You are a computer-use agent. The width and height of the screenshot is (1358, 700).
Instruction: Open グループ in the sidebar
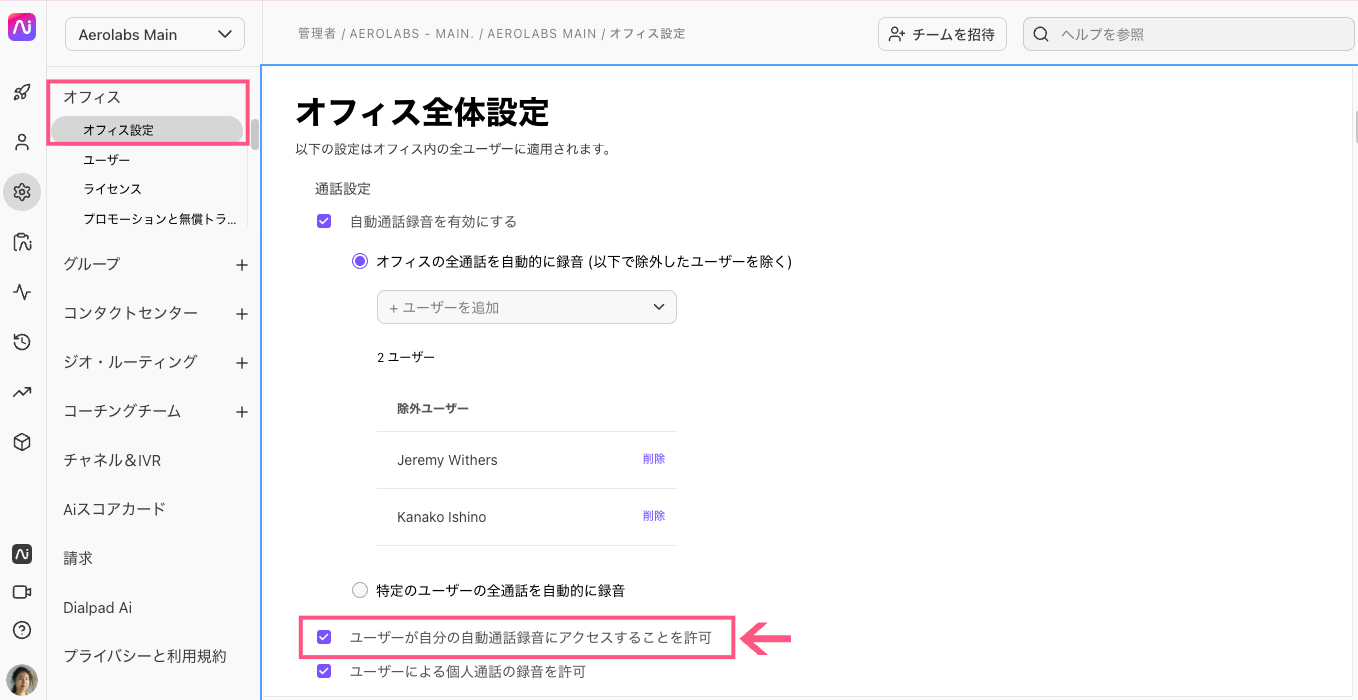[x=91, y=264]
